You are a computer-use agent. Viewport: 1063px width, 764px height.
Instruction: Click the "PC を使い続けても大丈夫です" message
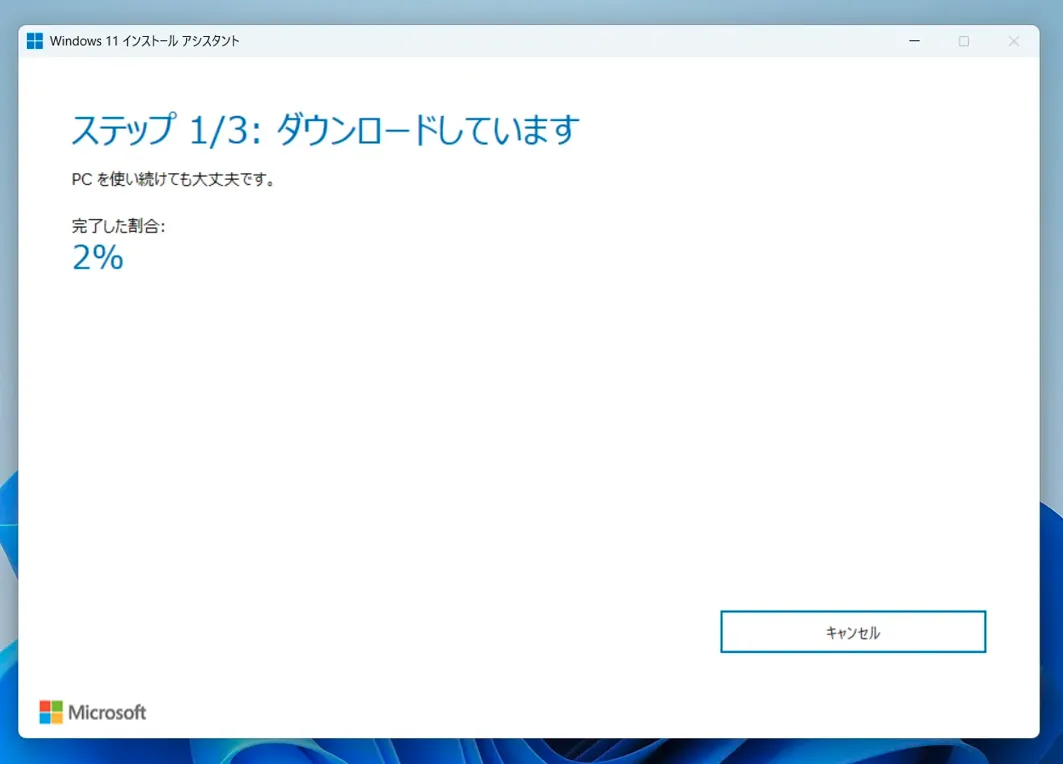coord(173,180)
